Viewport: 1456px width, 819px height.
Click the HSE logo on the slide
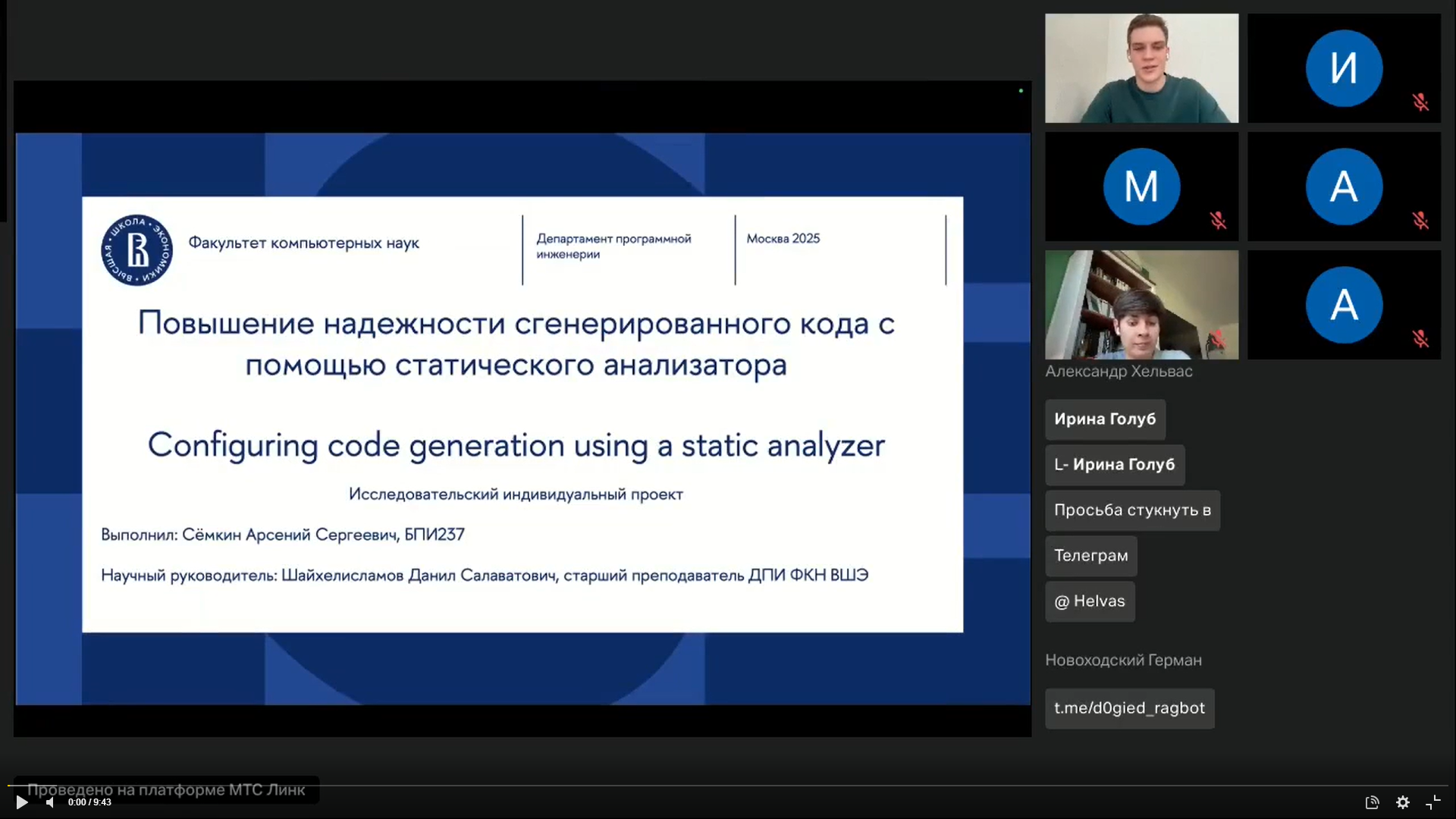(137, 250)
